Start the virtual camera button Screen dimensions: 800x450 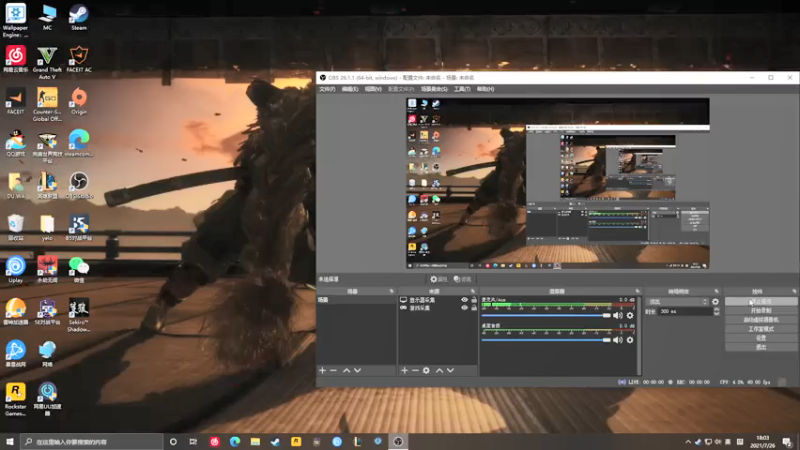click(x=761, y=320)
